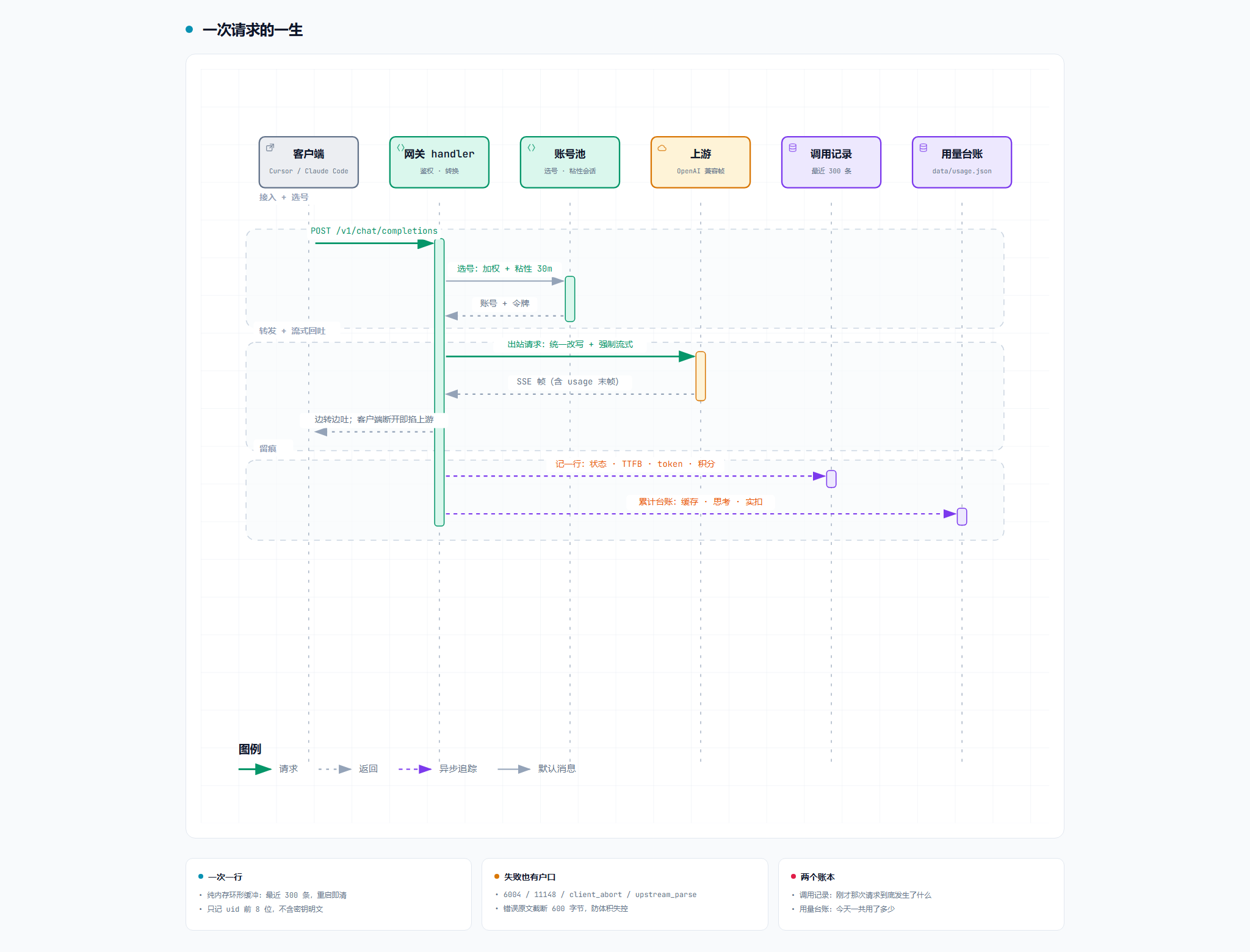Click the green activation bar on 账号池 lifeline
Viewport: 1250px width, 952px height.
[x=570, y=299]
